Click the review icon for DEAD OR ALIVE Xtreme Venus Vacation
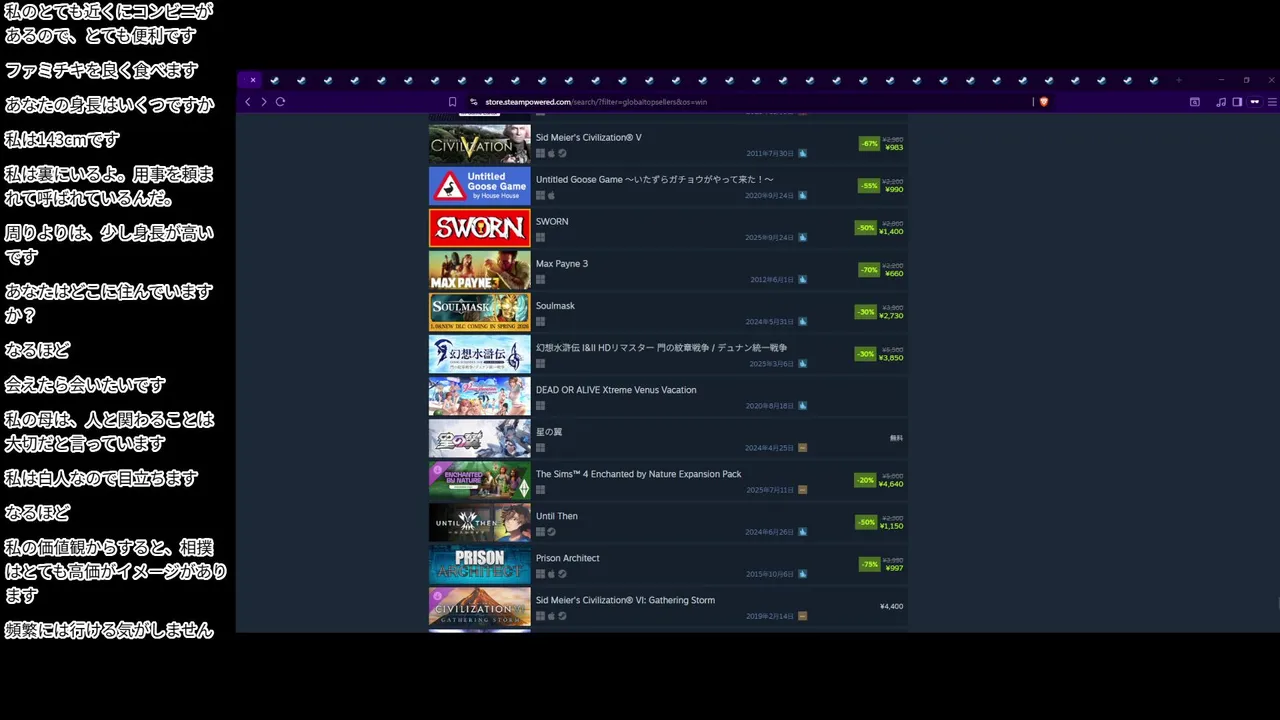Screen dimensions: 1280x720 click(803, 406)
